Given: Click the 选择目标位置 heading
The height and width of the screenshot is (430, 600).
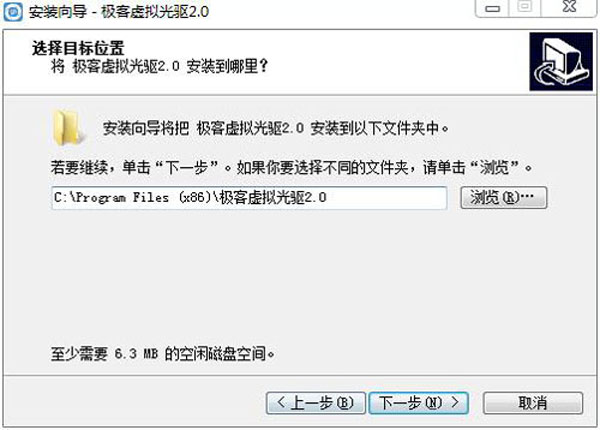Looking at the screenshot, I should pos(78,48).
